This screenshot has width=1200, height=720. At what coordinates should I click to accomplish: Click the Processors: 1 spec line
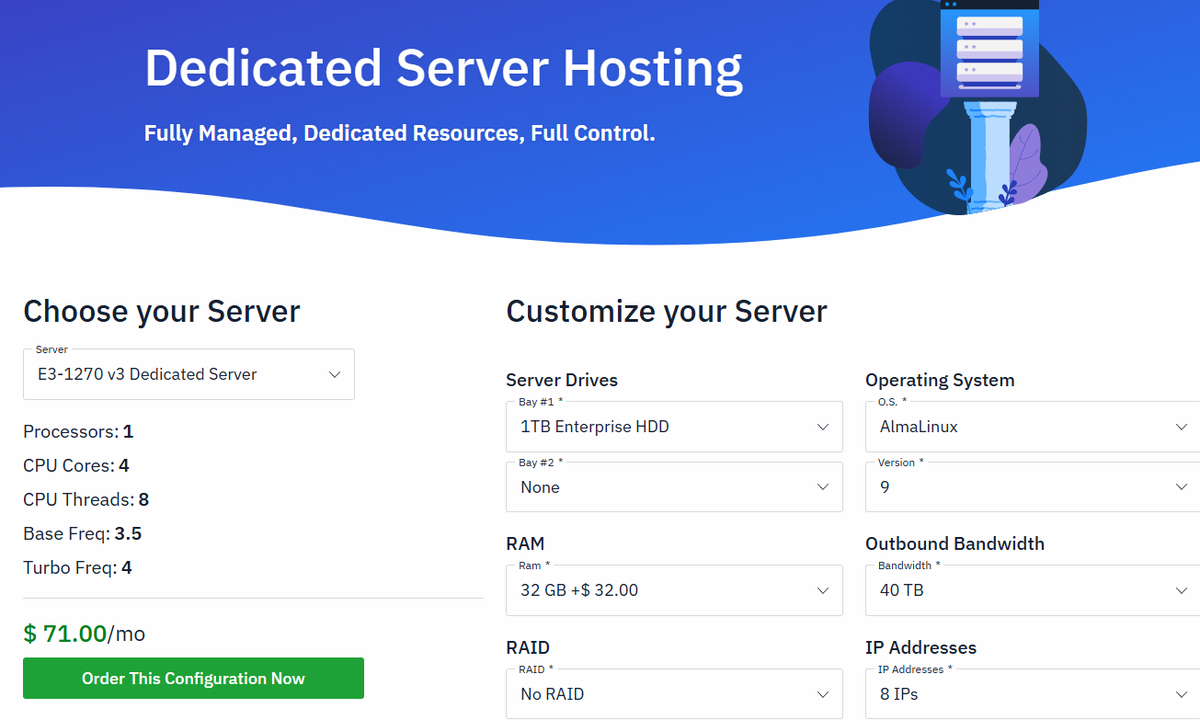78,432
